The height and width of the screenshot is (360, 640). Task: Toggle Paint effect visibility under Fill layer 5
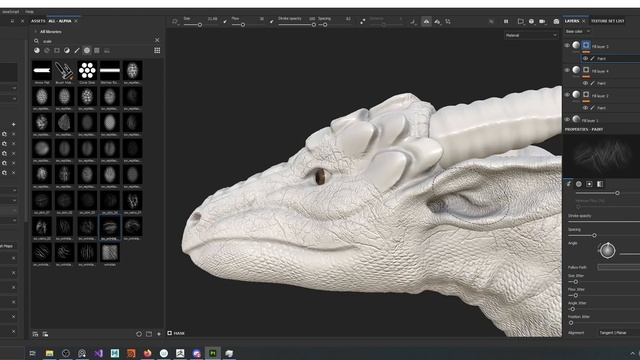pos(585,58)
